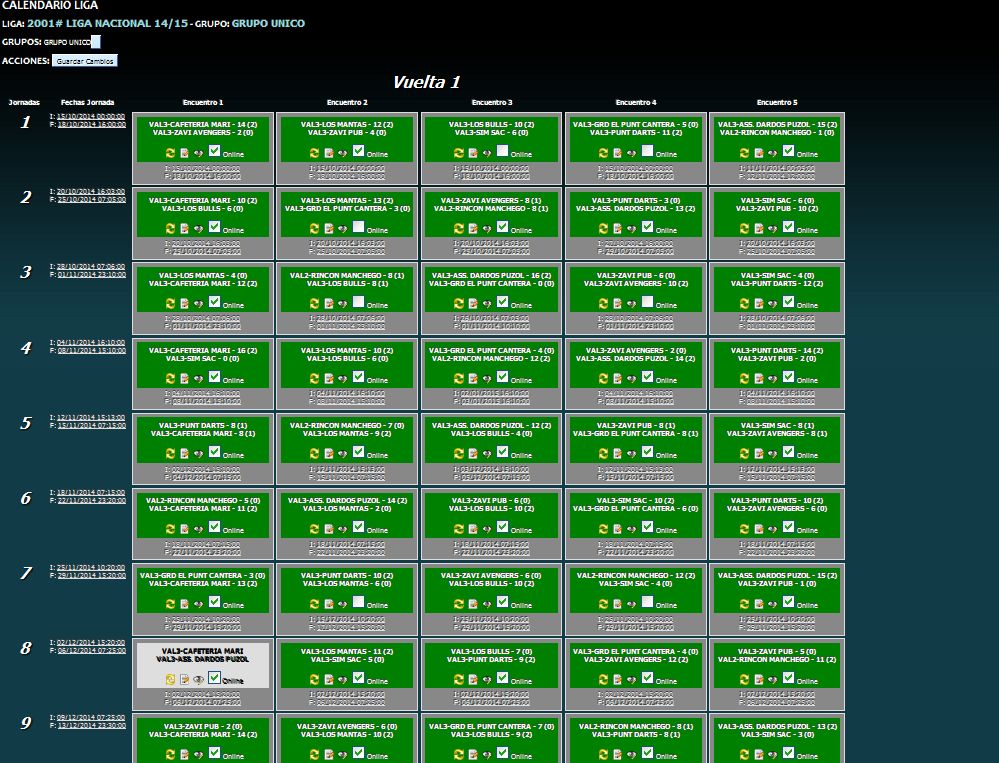This screenshot has width=999, height=763.
Task: Enable Online for Los Bulls vs Sim Sac
Action: click(x=502, y=151)
